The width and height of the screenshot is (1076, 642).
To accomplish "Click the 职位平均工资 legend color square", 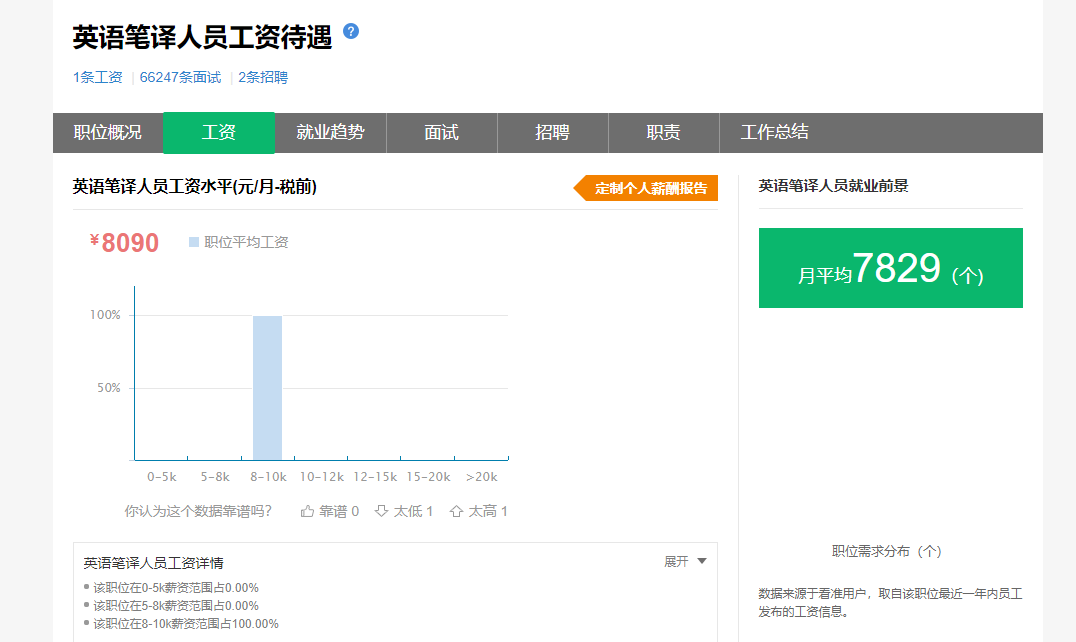I will click(x=194, y=242).
